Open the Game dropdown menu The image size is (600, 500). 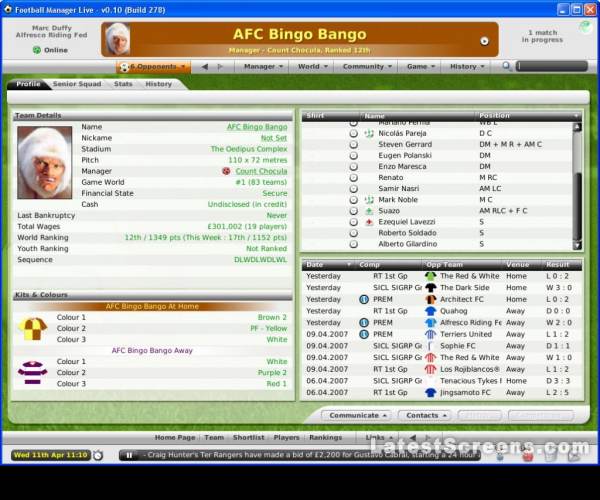point(421,67)
